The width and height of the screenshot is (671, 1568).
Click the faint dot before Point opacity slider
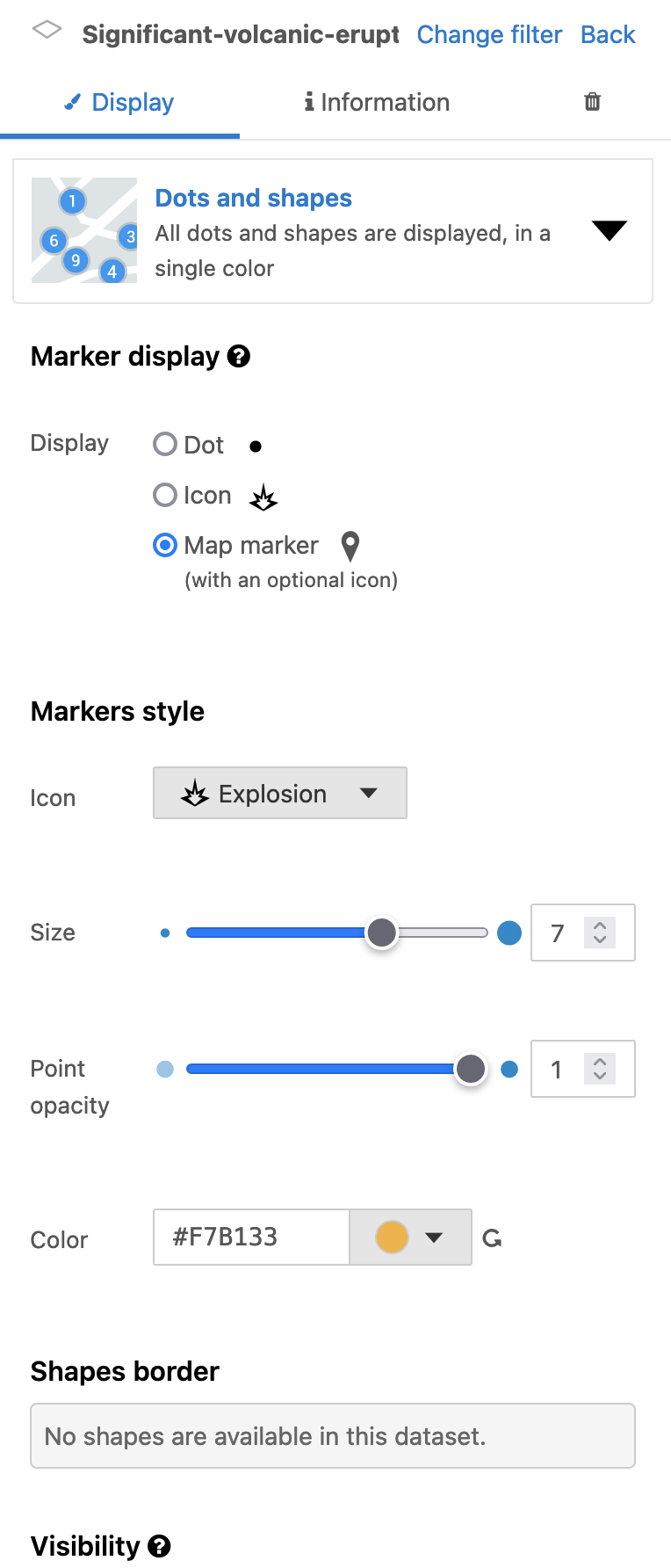pyautogui.click(x=165, y=1069)
